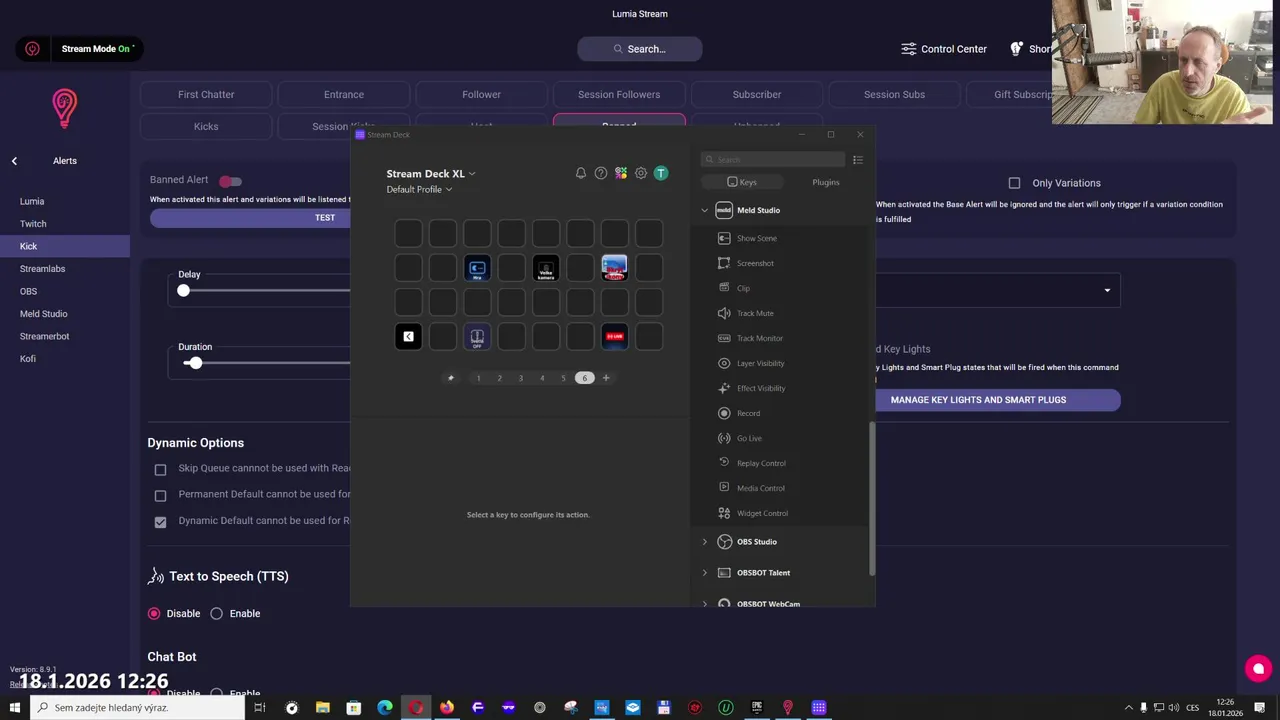This screenshot has height=720, width=1280.
Task: Open the Lumia dropdown arrow on the right
Action: [1107, 291]
